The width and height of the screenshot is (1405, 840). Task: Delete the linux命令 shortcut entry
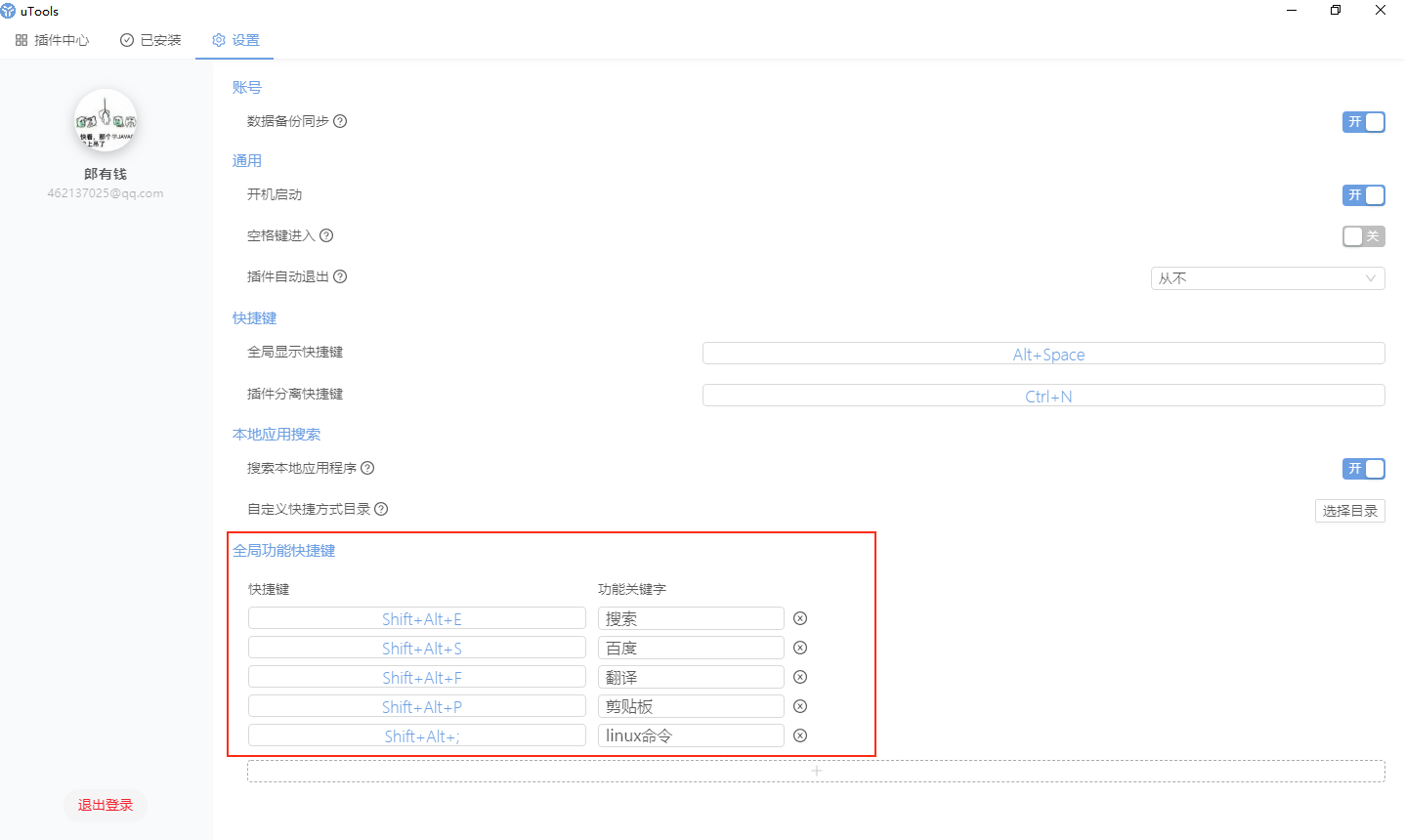click(800, 735)
